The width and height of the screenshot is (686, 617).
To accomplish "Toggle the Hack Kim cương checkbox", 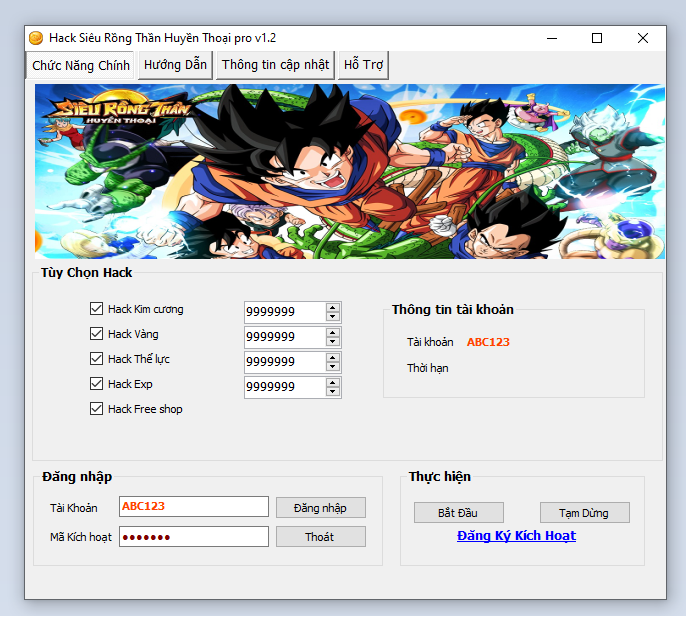I will click(x=97, y=309).
